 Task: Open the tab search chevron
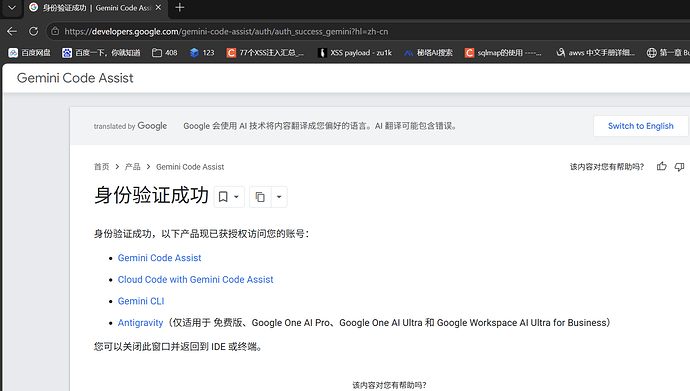(x=12, y=8)
